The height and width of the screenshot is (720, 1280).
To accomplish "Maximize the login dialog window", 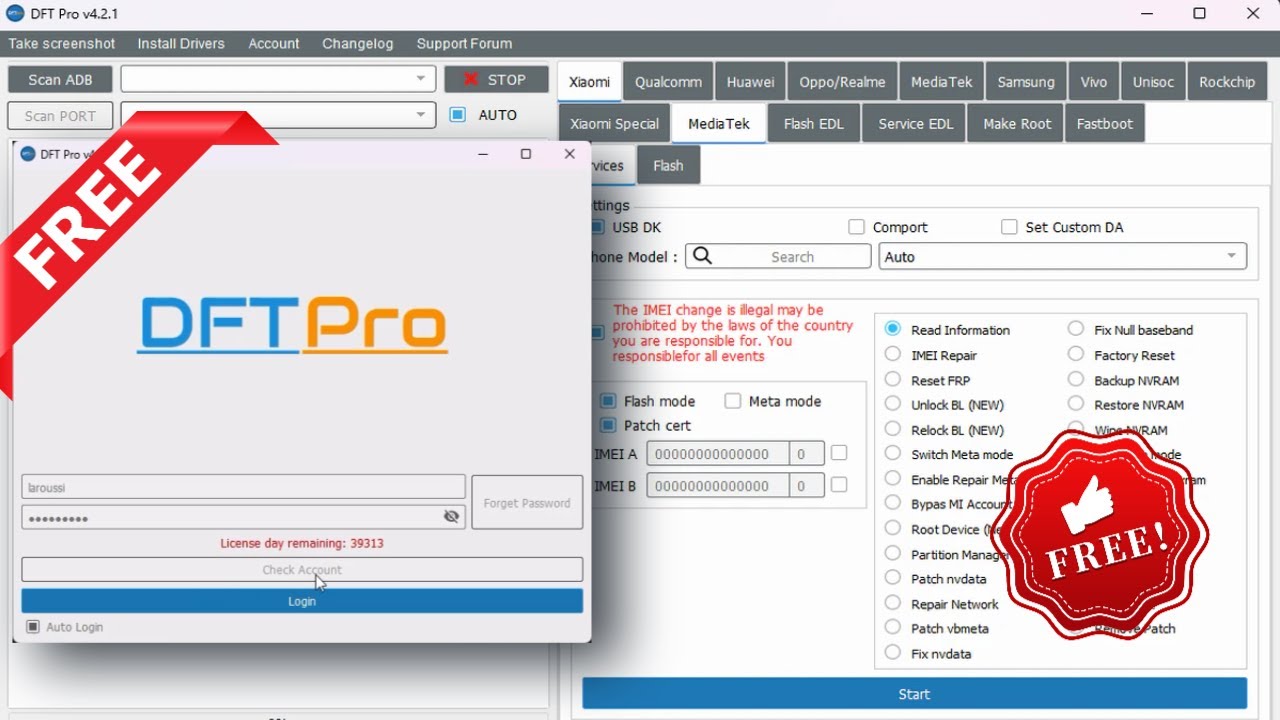I will (526, 154).
